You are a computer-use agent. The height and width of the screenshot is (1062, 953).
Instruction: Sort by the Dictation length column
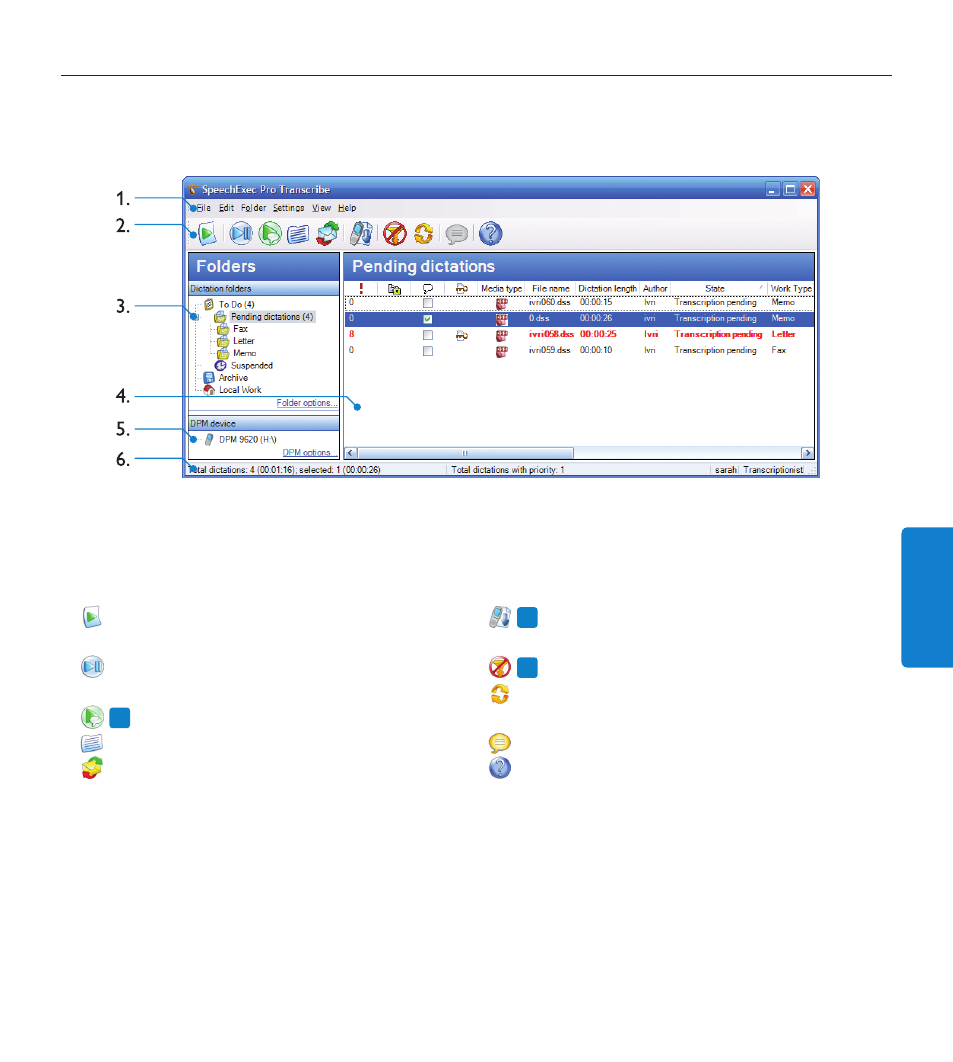click(608, 289)
